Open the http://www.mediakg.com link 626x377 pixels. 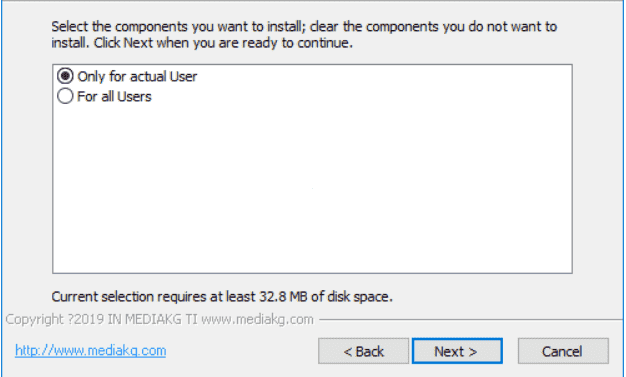point(91,350)
